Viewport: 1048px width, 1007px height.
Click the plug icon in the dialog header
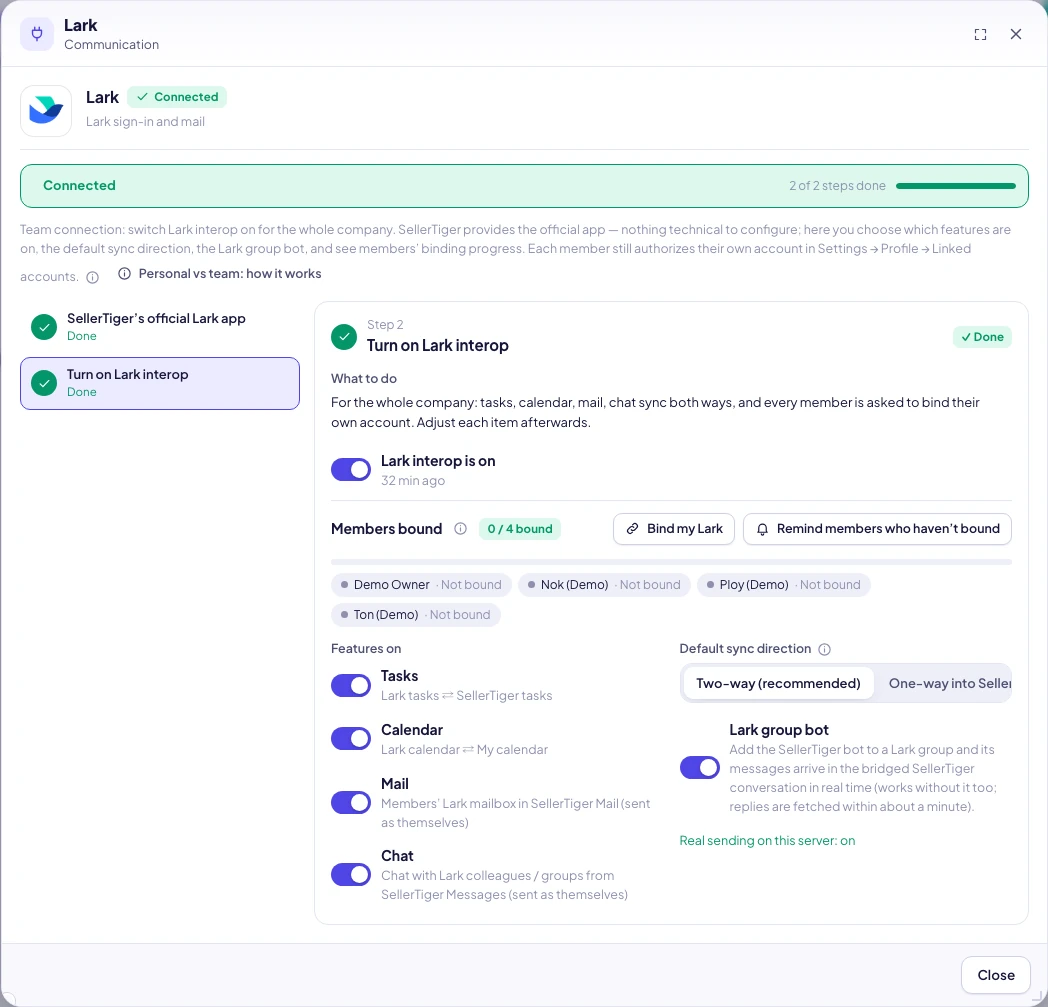(x=37, y=34)
